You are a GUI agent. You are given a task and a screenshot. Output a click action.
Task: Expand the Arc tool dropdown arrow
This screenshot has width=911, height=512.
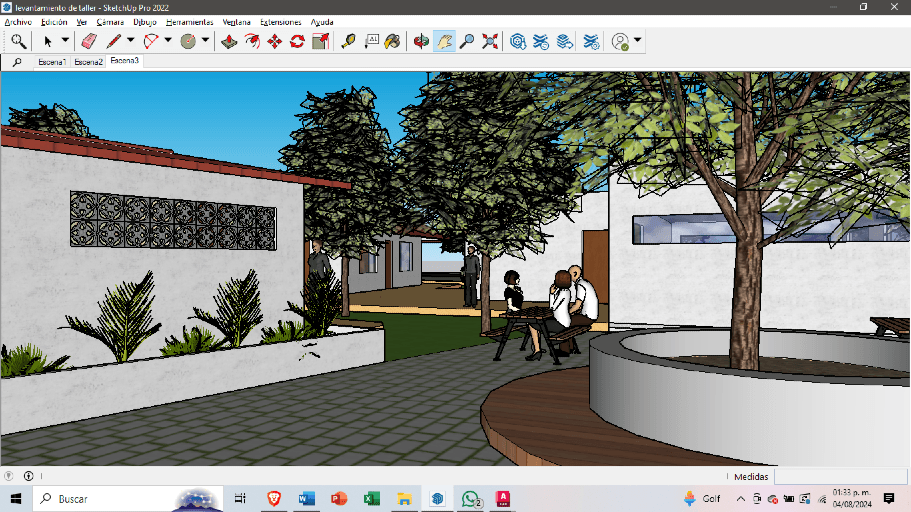(x=168, y=41)
